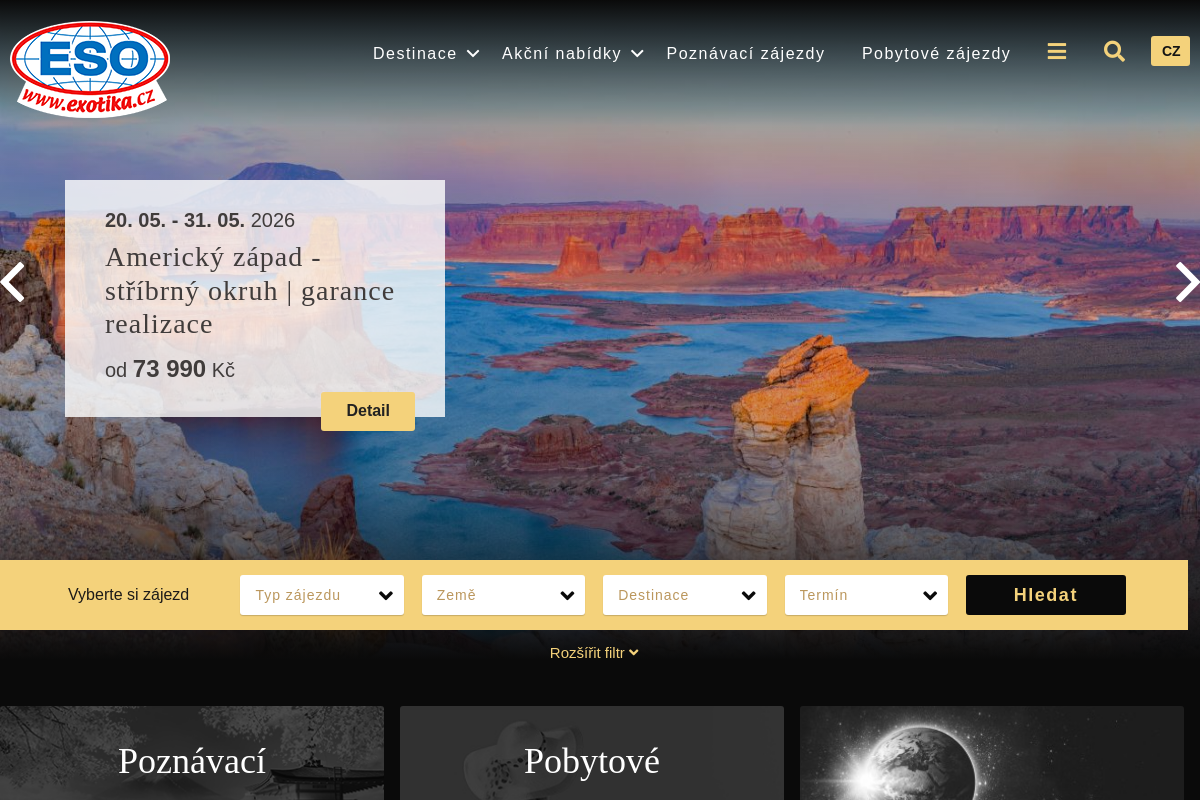1200x800 pixels.
Task: Open the Pobytové zájezdy menu item
Action: [936, 53]
